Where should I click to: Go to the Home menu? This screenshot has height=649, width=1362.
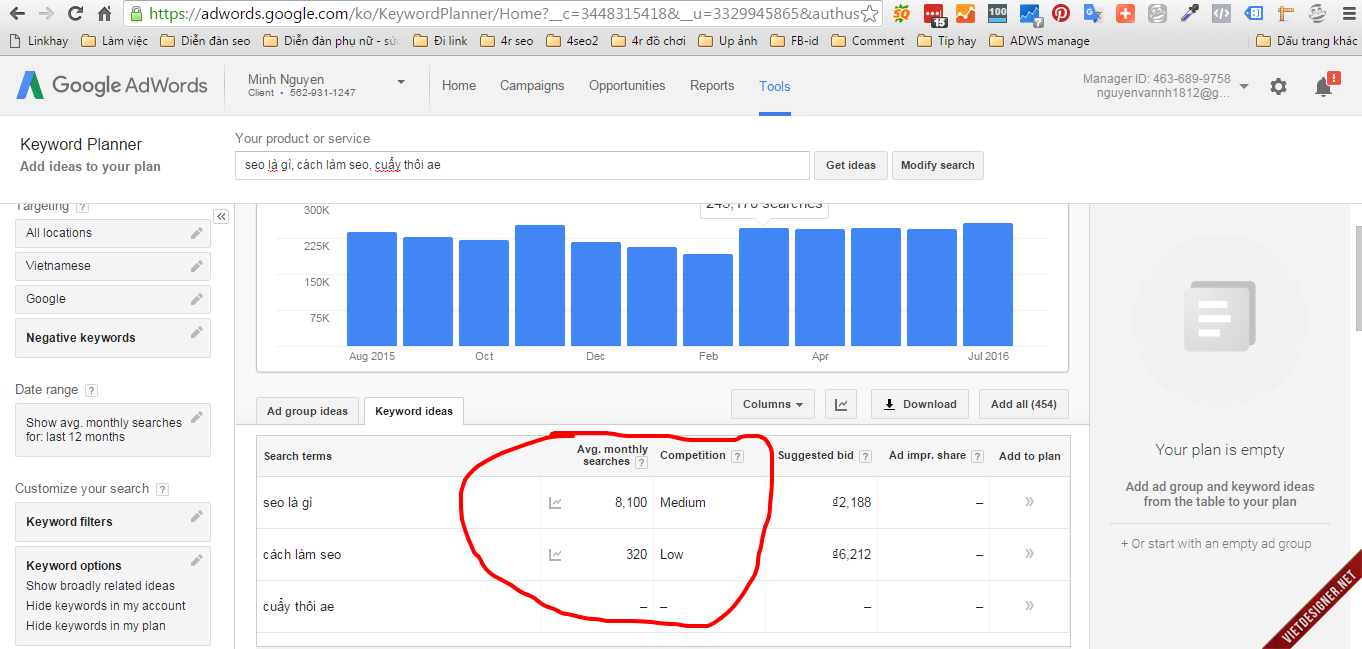459,86
